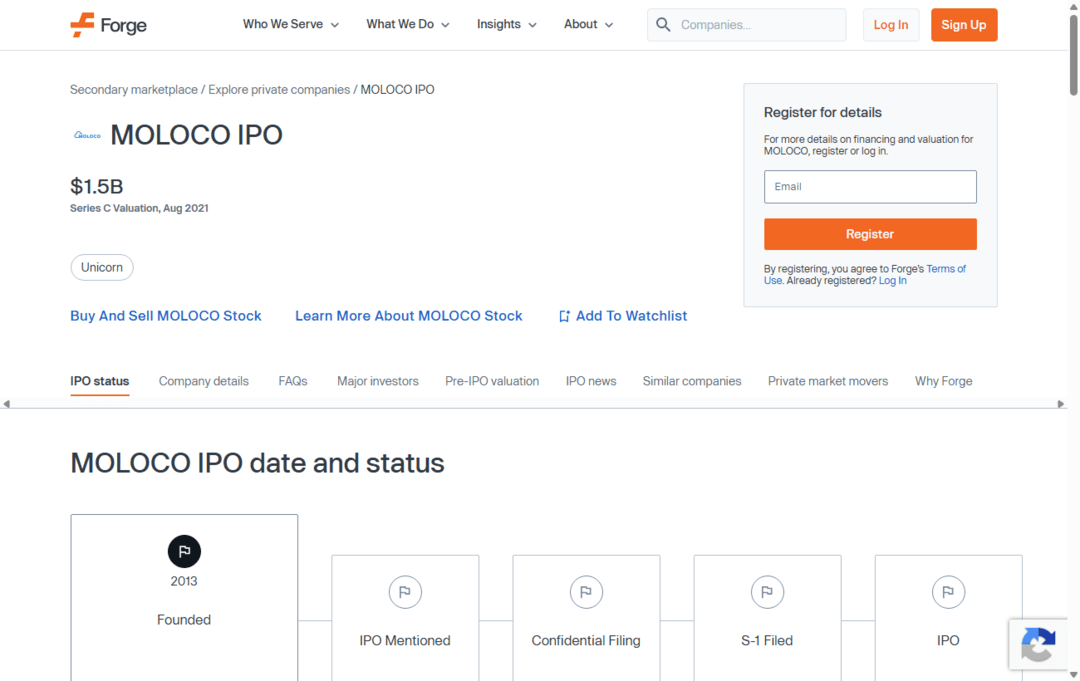Image resolution: width=1080 pixels, height=681 pixels.
Task: Click the vertical page scrollbar
Action: point(1073,55)
